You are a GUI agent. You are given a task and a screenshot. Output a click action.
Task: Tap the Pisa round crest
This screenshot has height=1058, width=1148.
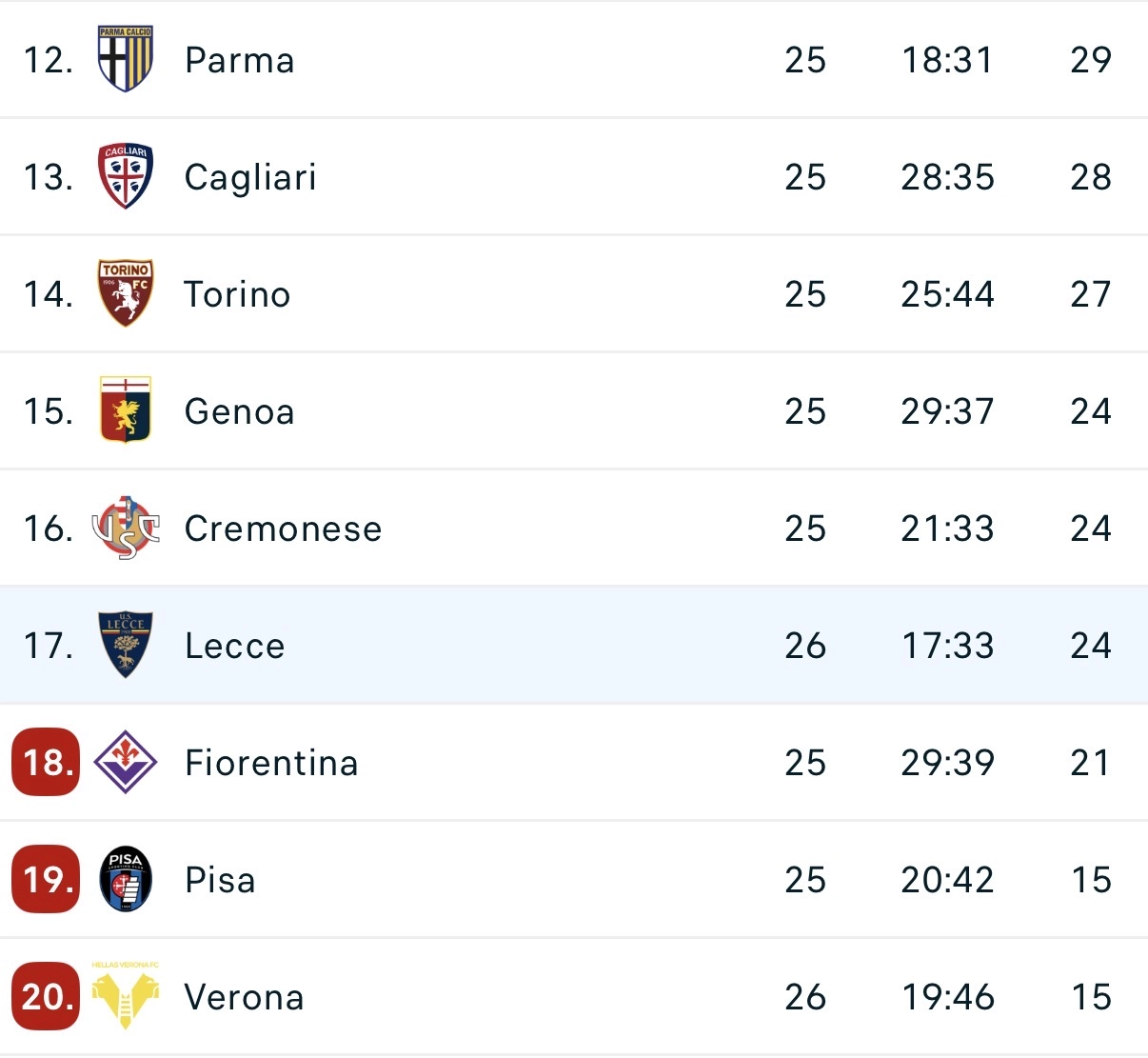(125, 879)
